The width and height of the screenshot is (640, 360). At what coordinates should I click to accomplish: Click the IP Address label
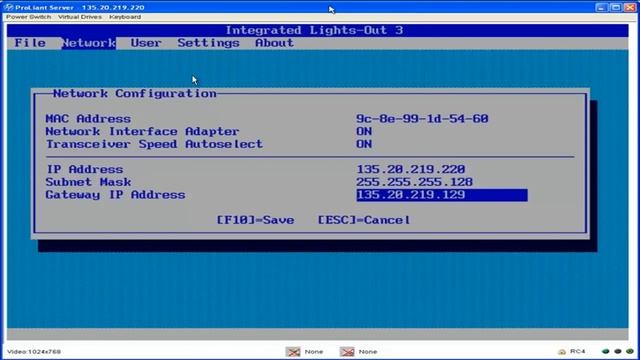coord(84,169)
